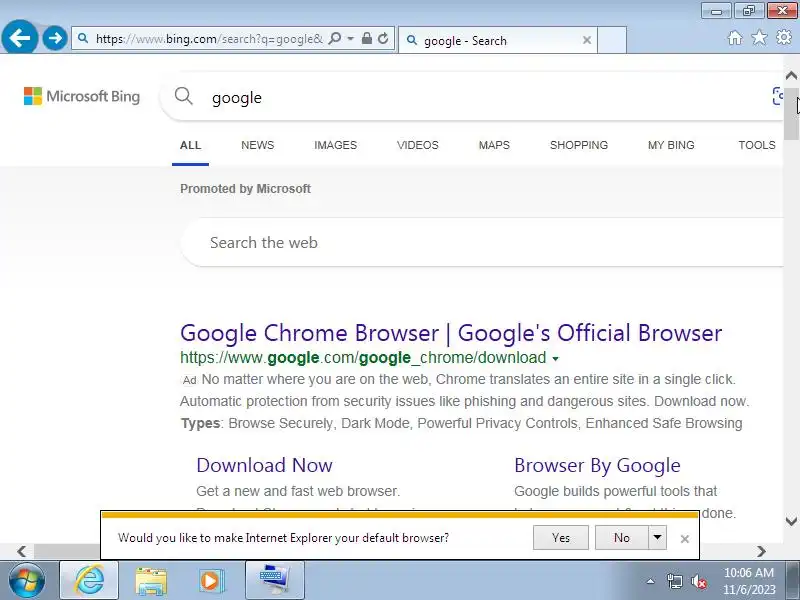800x600 pixels.
Task: Click Internet Explorer taskbar icon
Action: point(89,581)
